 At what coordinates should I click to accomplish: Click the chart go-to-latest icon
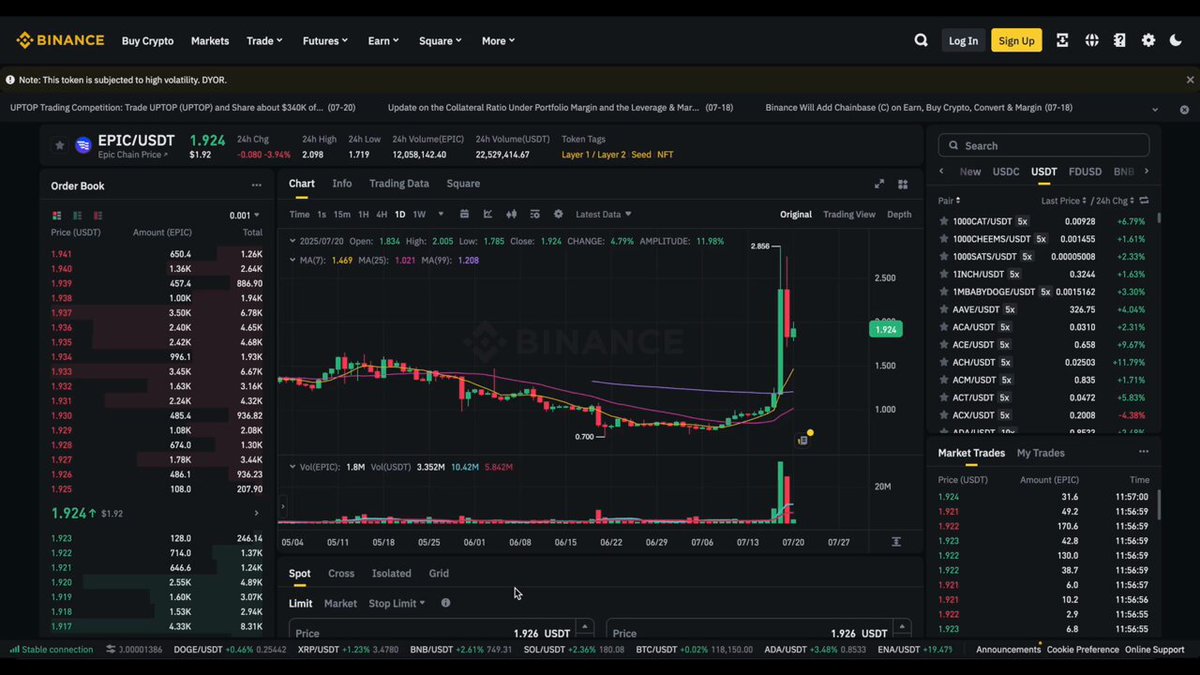click(x=896, y=541)
